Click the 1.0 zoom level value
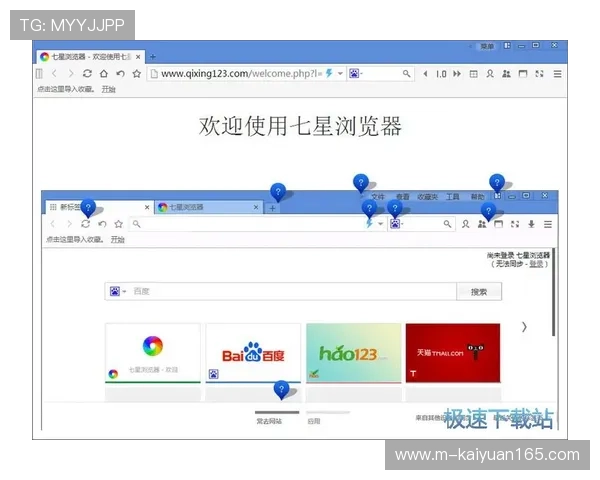Viewport: 600px width, 480px height. [441, 74]
